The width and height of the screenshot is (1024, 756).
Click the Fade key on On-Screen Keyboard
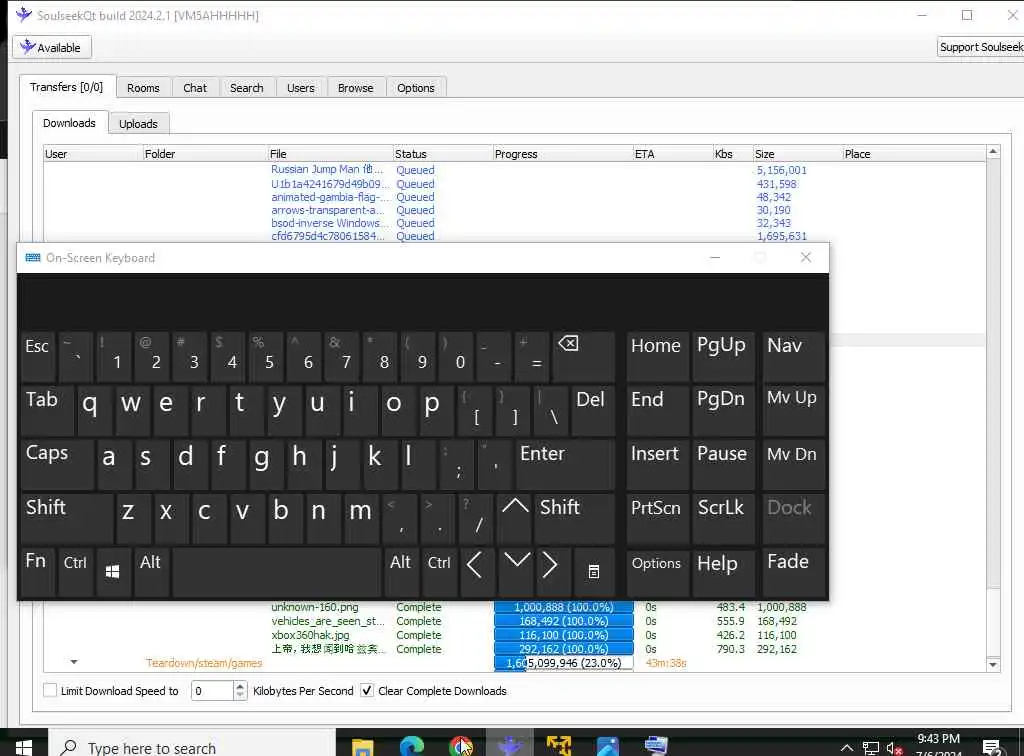pyautogui.click(x=793, y=572)
